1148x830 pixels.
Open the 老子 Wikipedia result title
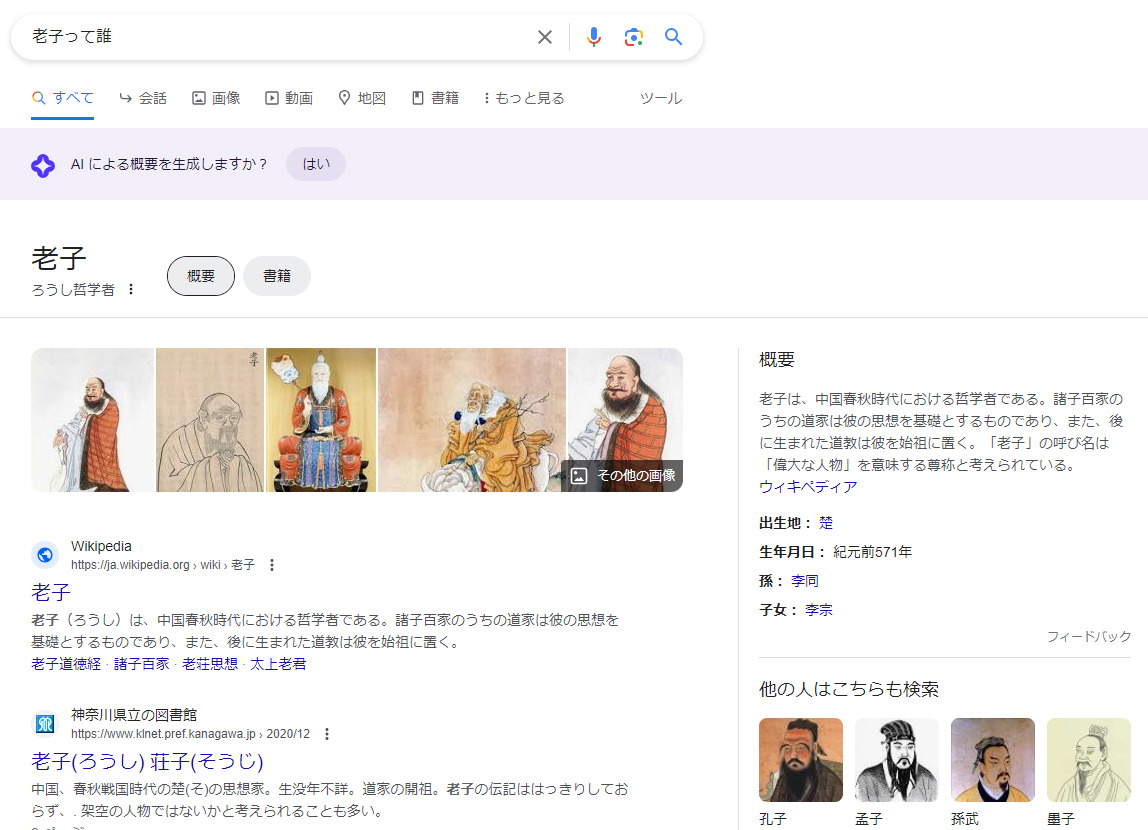pyautogui.click(x=51, y=592)
